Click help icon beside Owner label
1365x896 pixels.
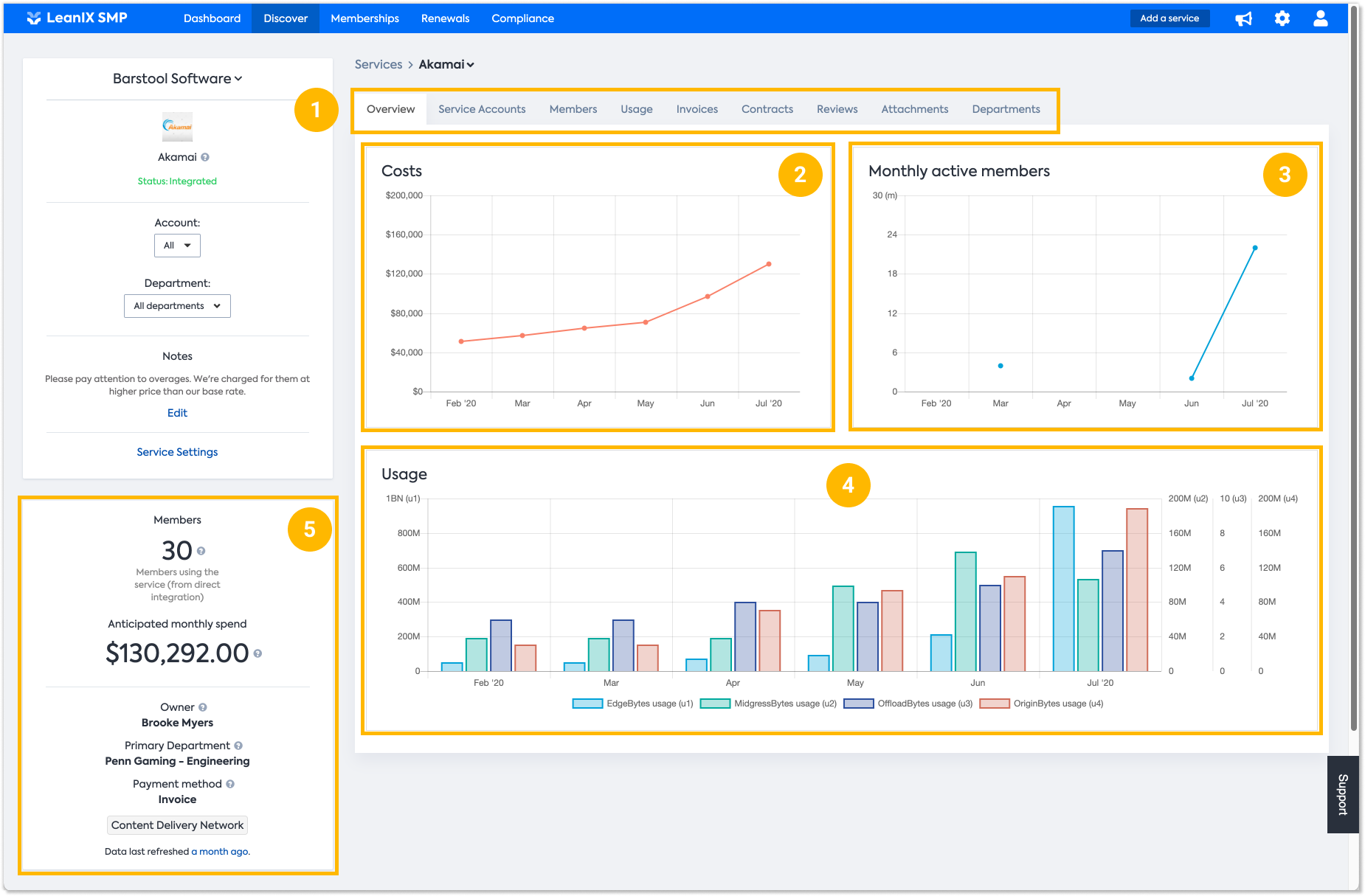[x=203, y=707]
